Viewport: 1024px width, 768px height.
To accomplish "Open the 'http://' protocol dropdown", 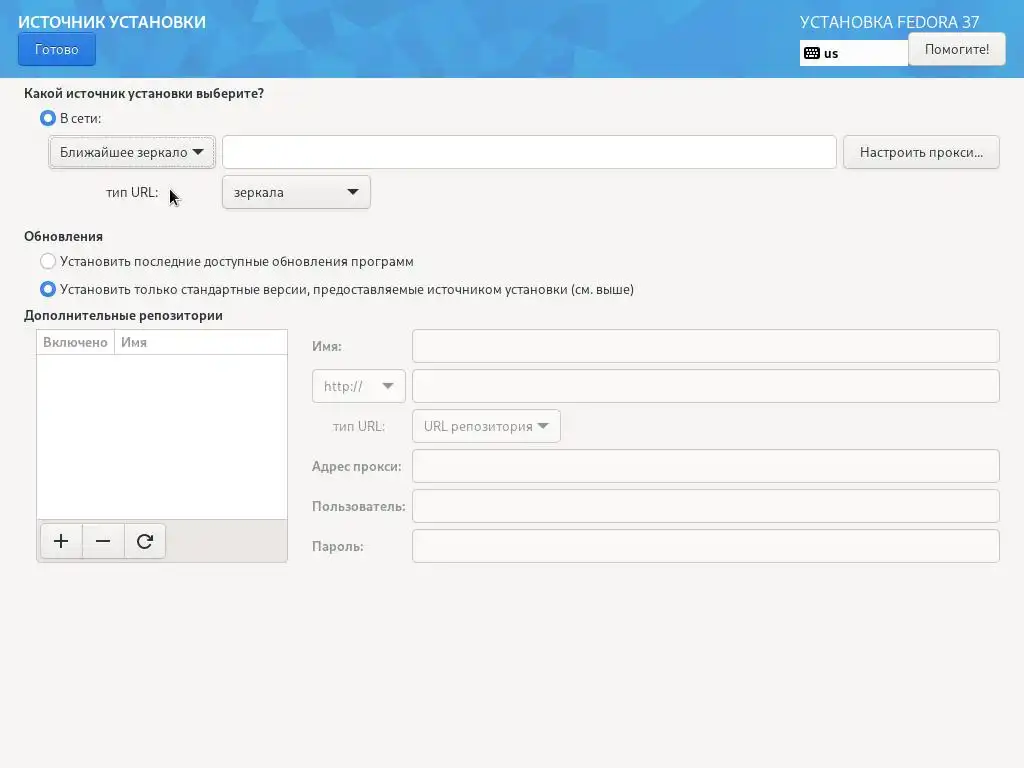I will click(359, 386).
